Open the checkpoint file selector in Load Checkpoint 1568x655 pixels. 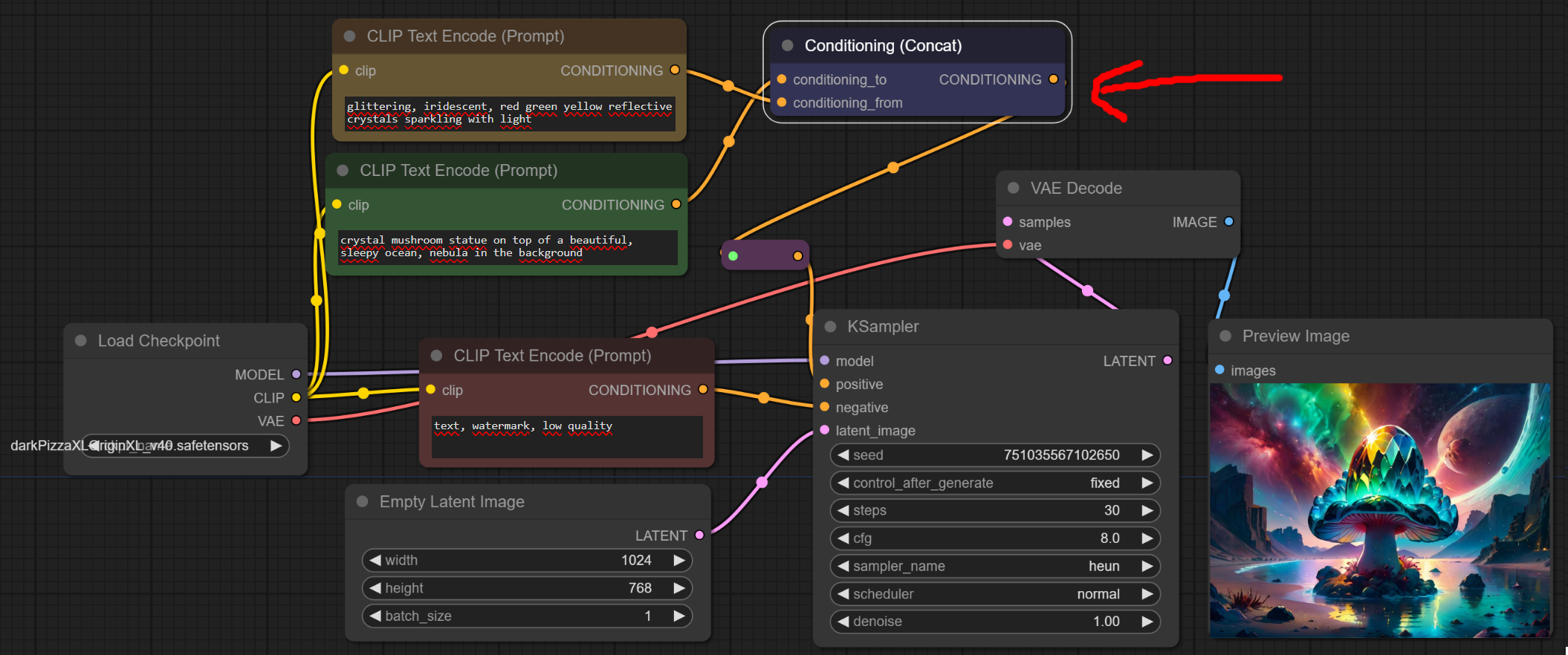click(184, 446)
